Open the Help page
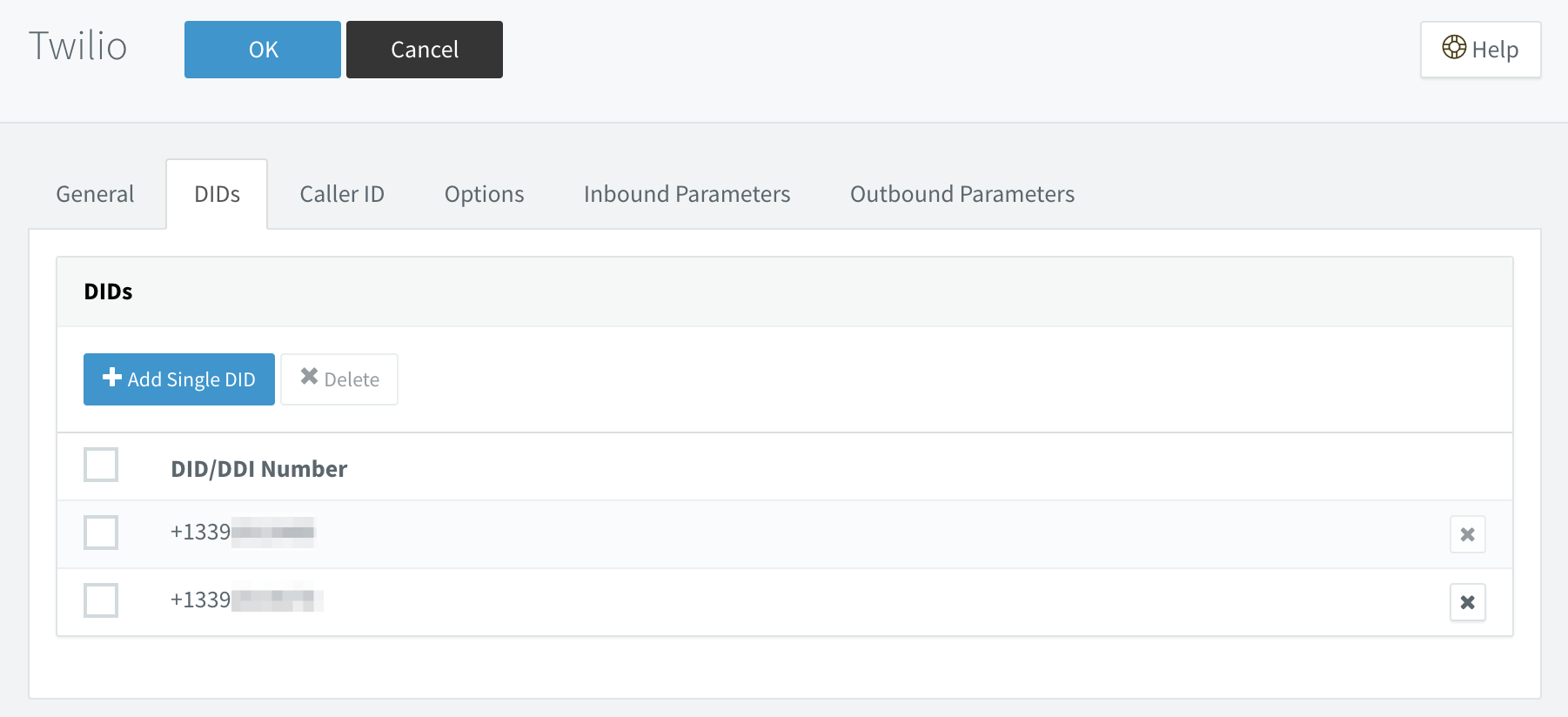 pyautogui.click(x=1480, y=50)
